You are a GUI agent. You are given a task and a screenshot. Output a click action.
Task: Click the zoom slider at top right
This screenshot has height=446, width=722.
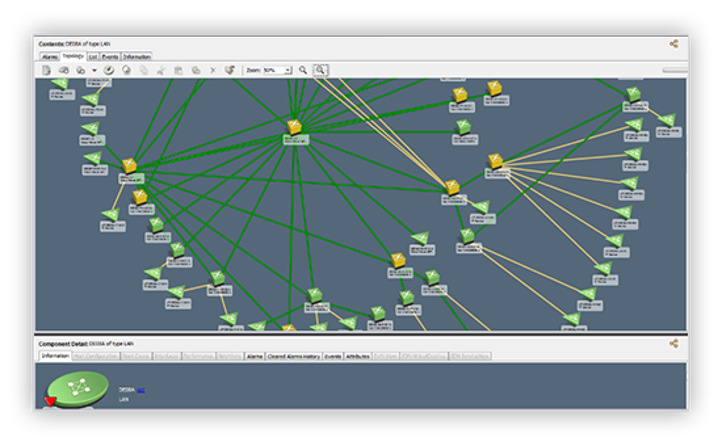[675, 70]
